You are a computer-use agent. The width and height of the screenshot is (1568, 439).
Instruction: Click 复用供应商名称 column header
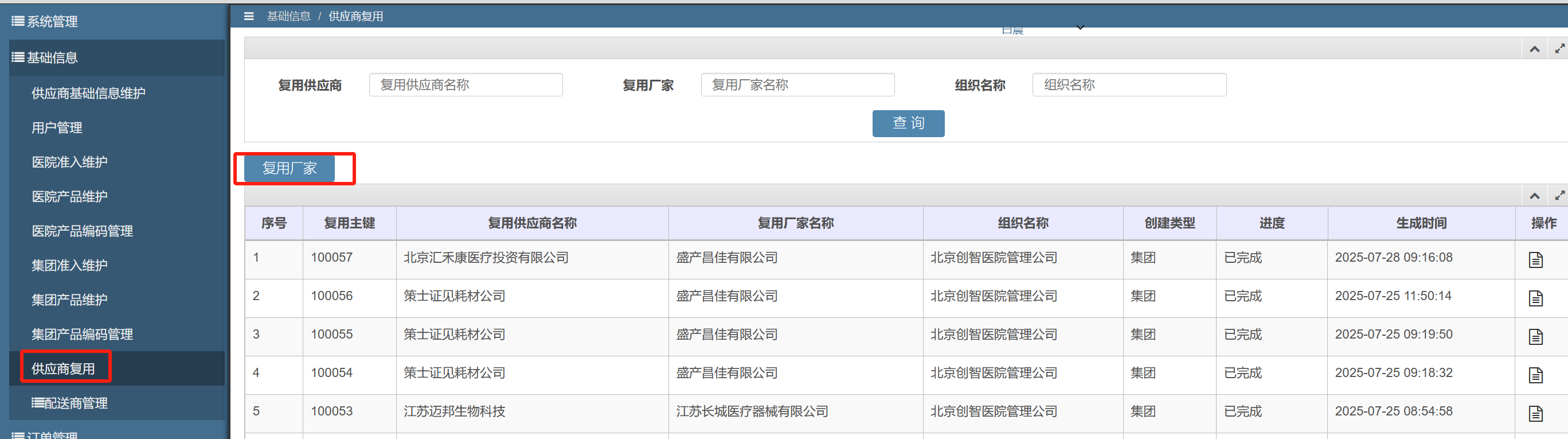coord(532,223)
